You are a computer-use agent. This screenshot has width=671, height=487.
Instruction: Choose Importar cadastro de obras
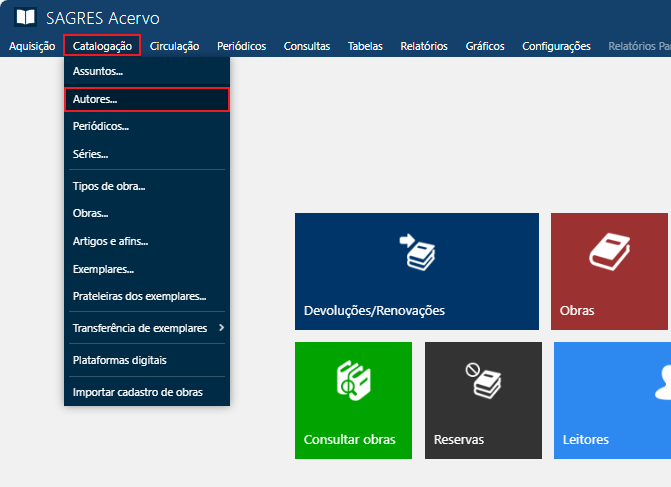click(x=138, y=392)
